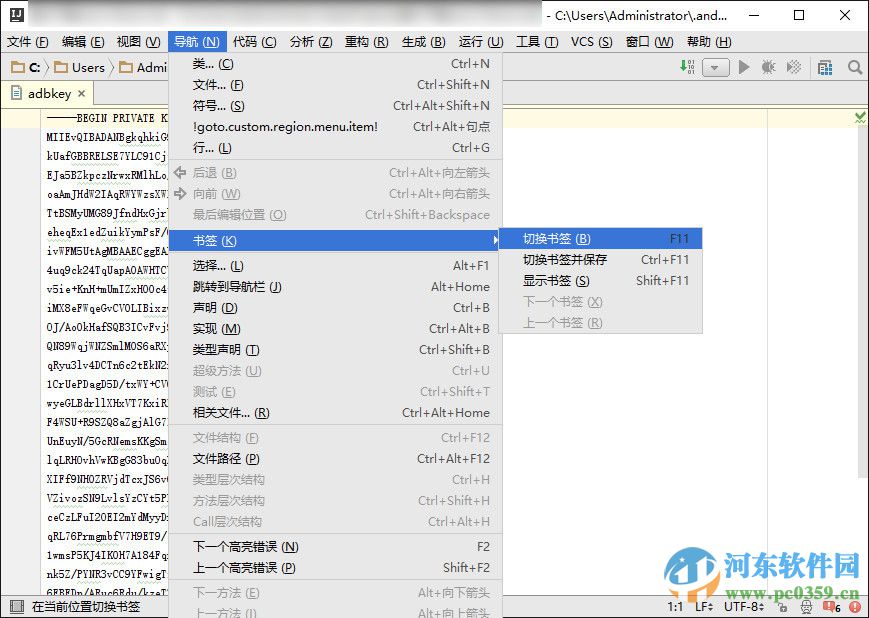Open the run configuration dropdown
Viewport: 869px width, 618px height.
point(714,67)
